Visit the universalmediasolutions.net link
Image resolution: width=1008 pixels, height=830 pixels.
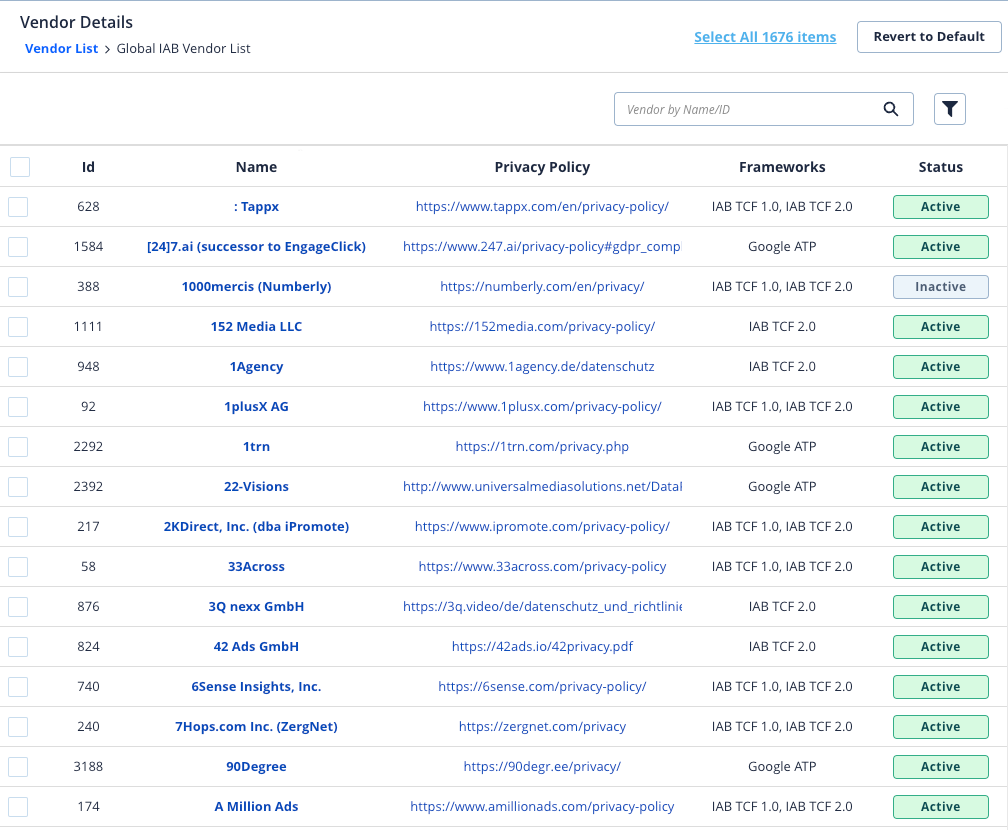tap(542, 487)
